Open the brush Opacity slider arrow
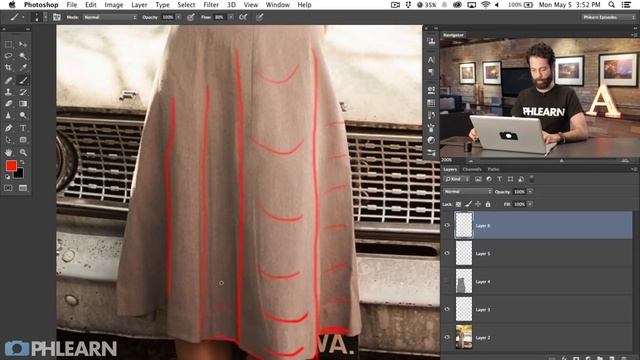640x360 pixels. click(x=178, y=17)
